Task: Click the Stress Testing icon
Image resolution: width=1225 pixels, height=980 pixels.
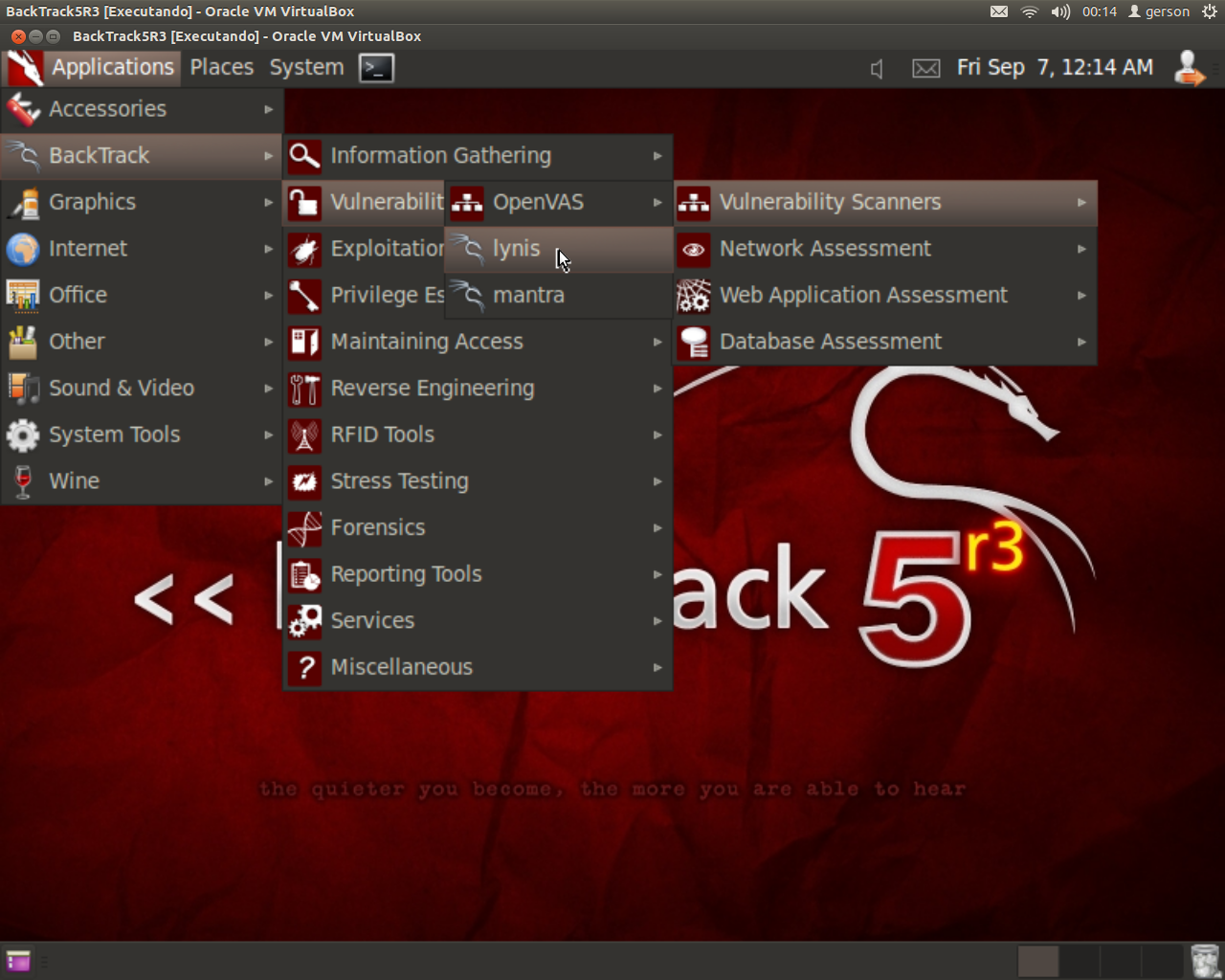Action: pyautogui.click(x=304, y=480)
